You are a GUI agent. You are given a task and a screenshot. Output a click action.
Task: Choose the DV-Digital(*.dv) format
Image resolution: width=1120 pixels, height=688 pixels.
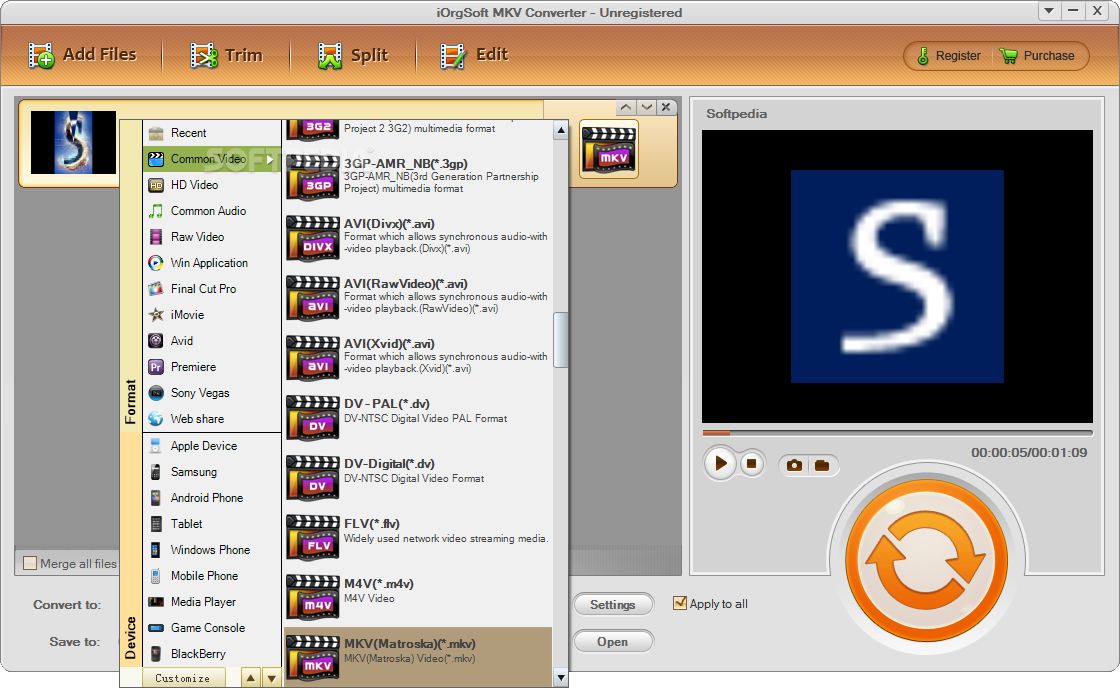pos(419,477)
